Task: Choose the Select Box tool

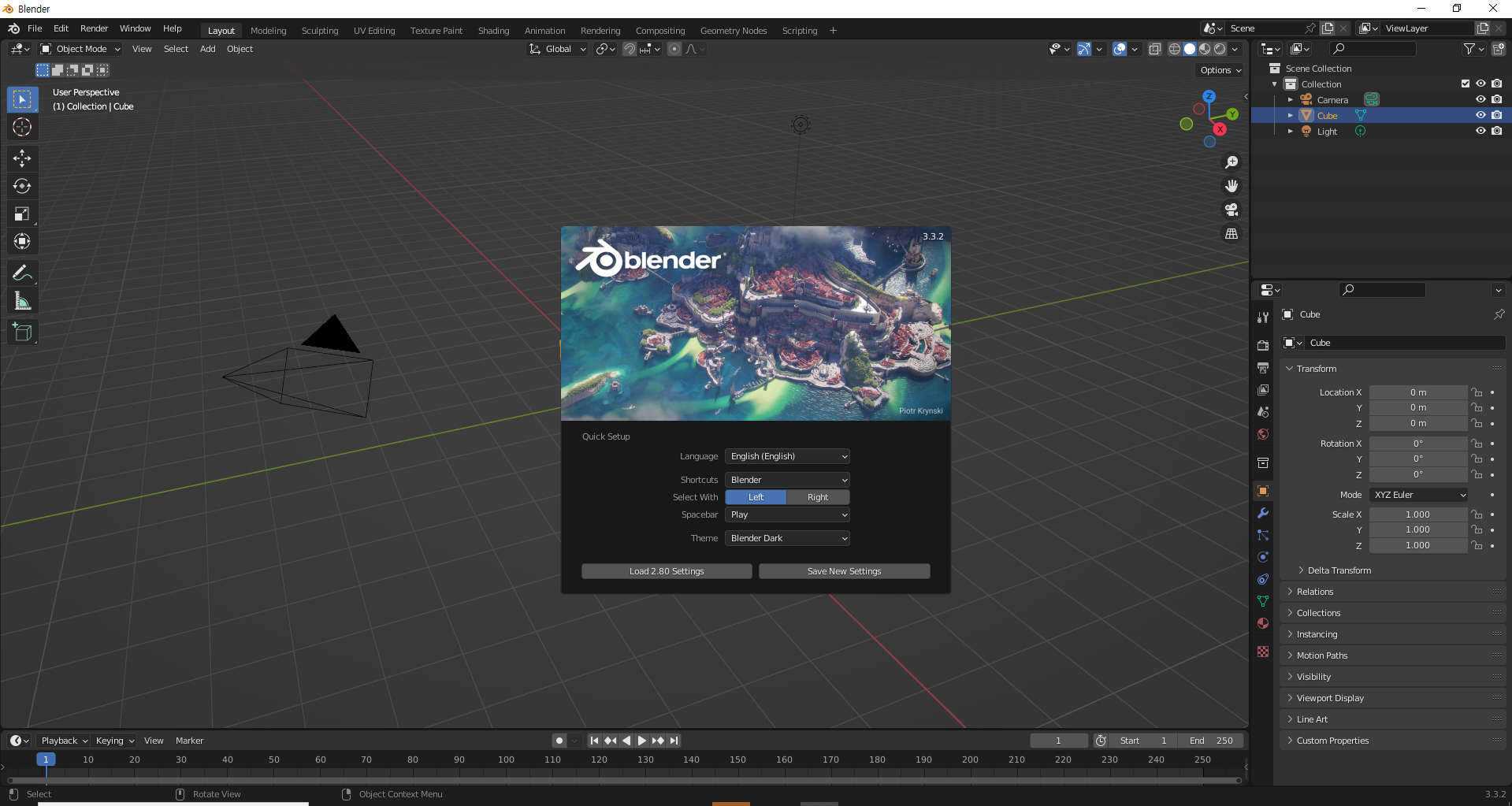Action: (x=22, y=99)
